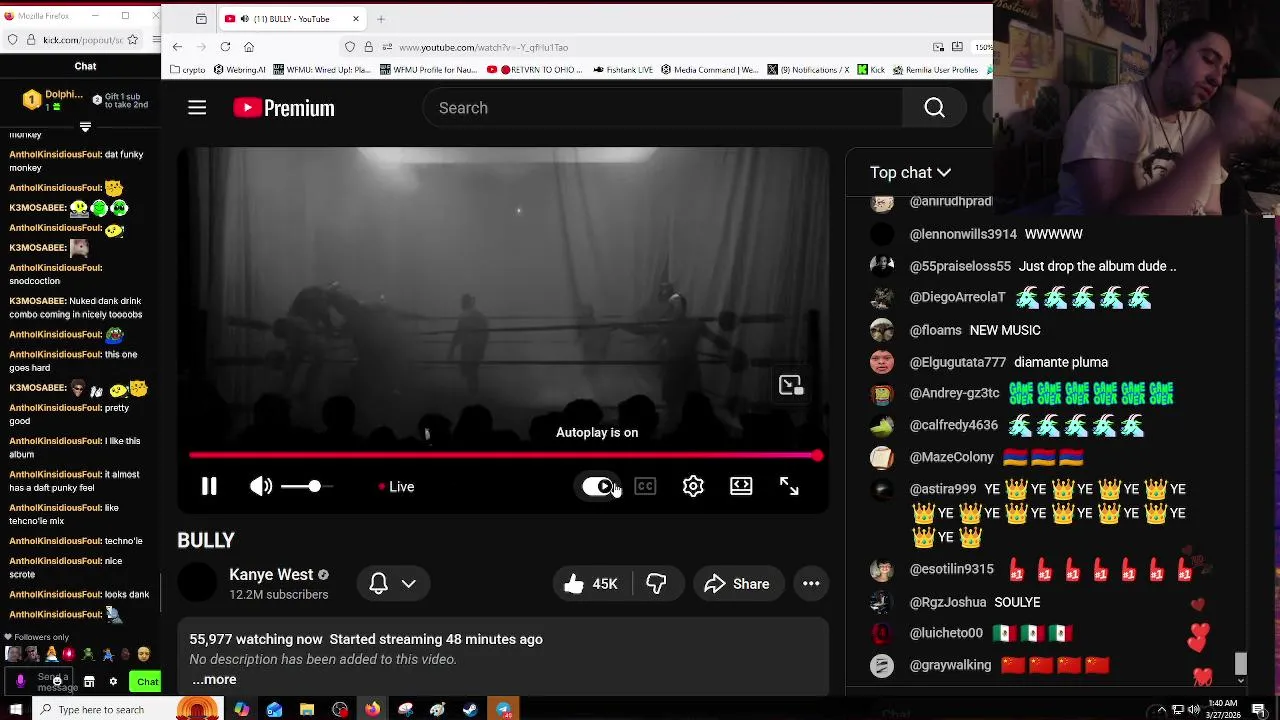1280x720 pixels.
Task: Dislike the video
Action: click(656, 584)
